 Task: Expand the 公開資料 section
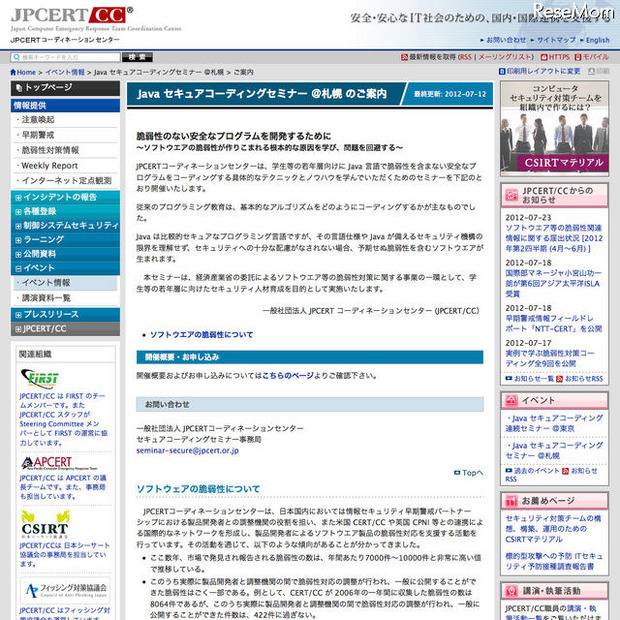pos(18,254)
